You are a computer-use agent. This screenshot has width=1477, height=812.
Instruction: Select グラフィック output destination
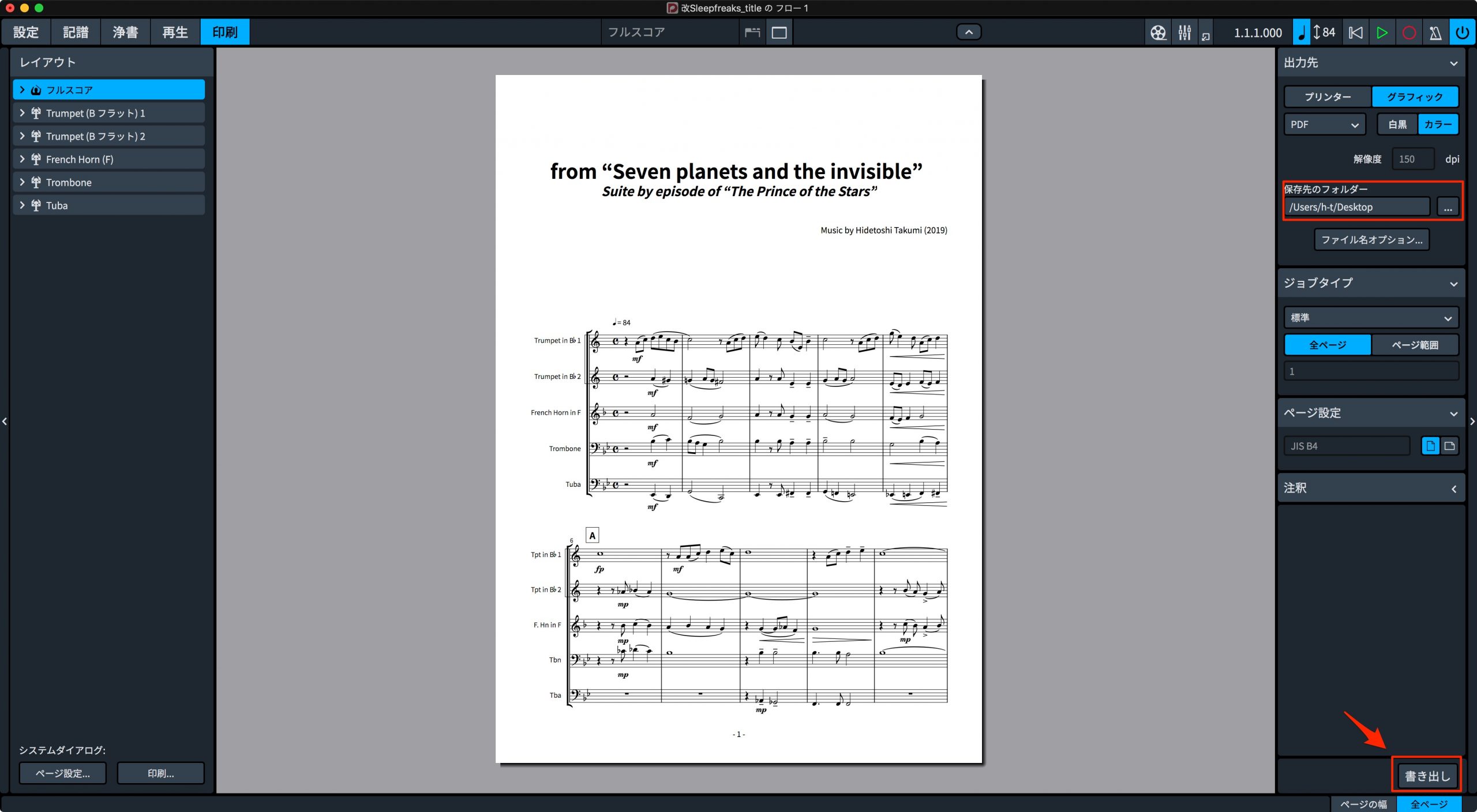[x=1415, y=97]
